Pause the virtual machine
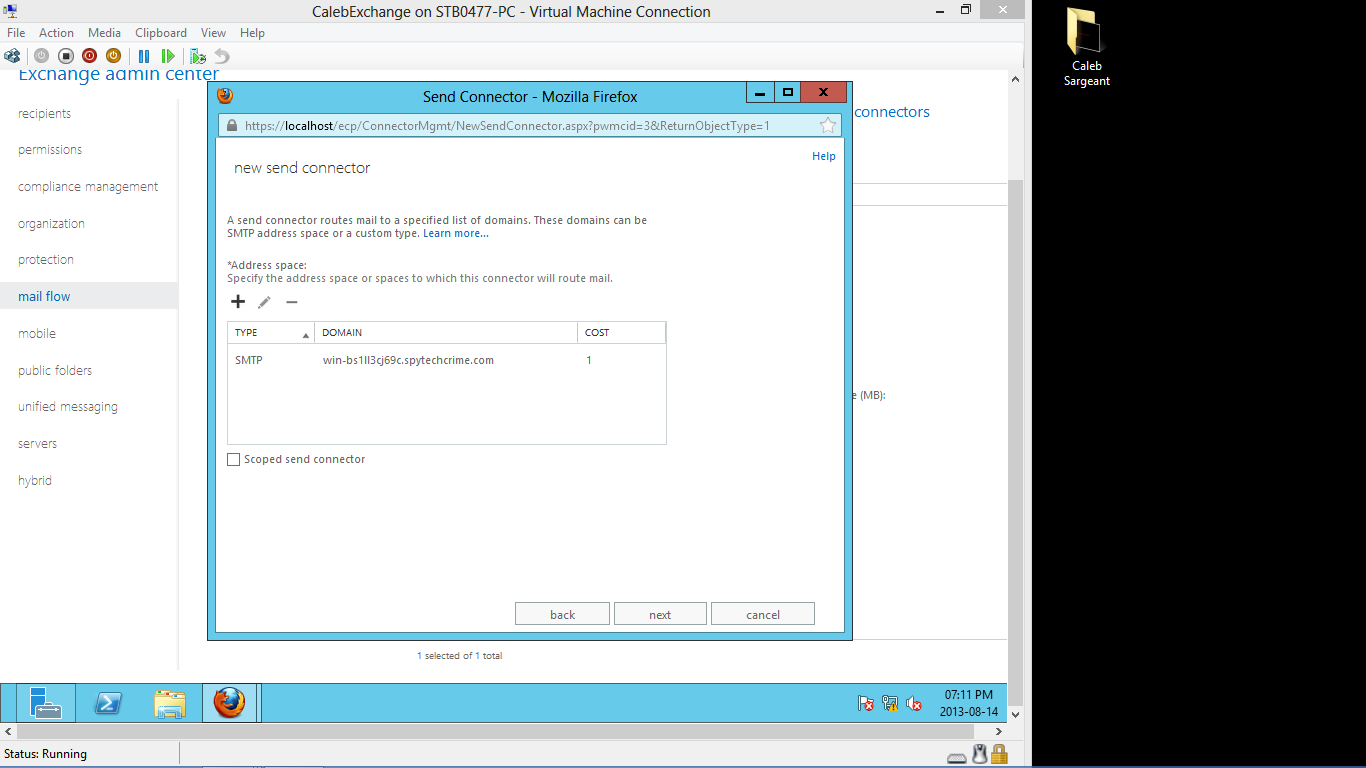This screenshot has height=768, width=1366. point(144,56)
